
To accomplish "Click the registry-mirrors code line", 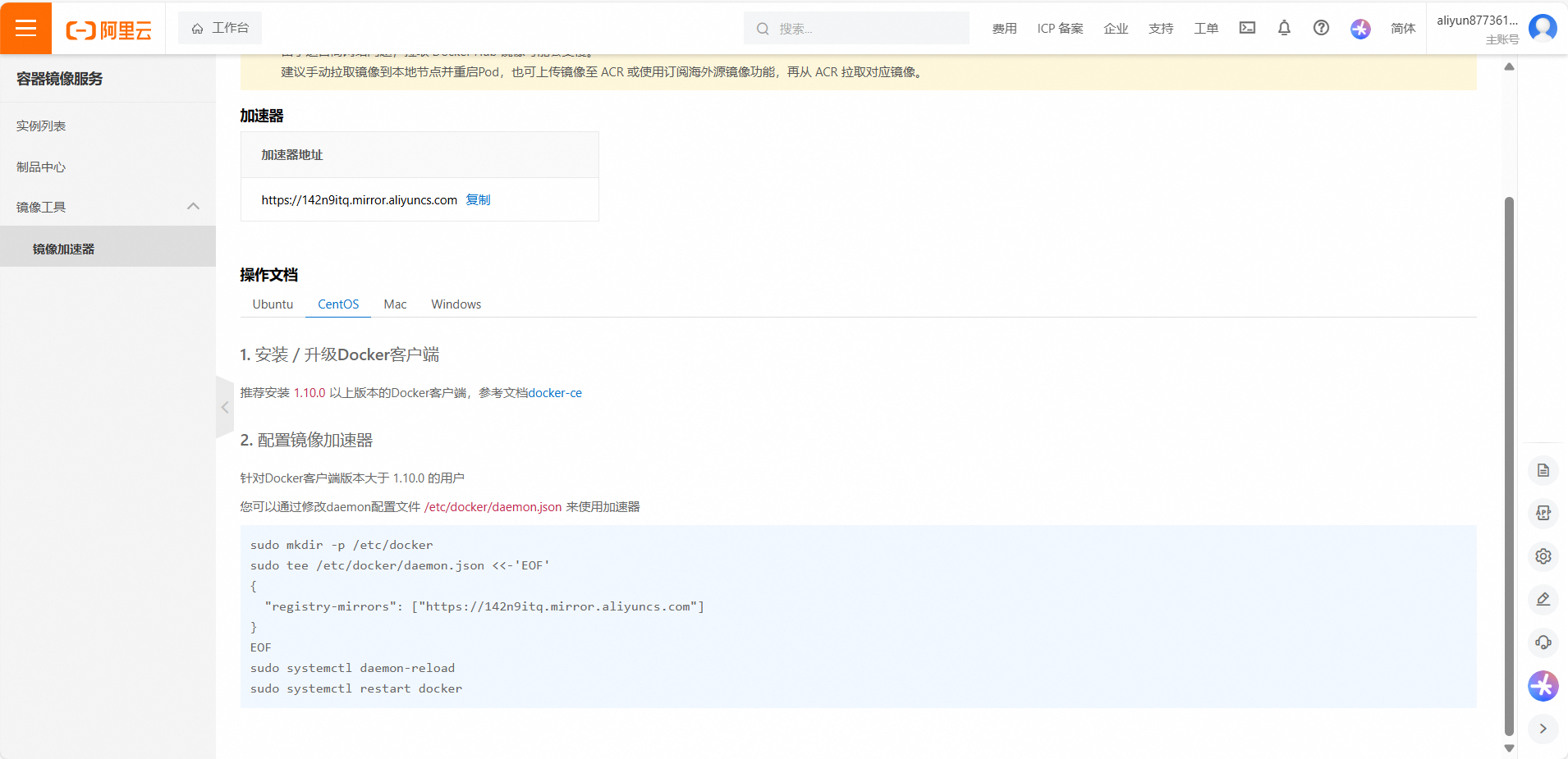I will pyautogui.click(x=484, y=606).
